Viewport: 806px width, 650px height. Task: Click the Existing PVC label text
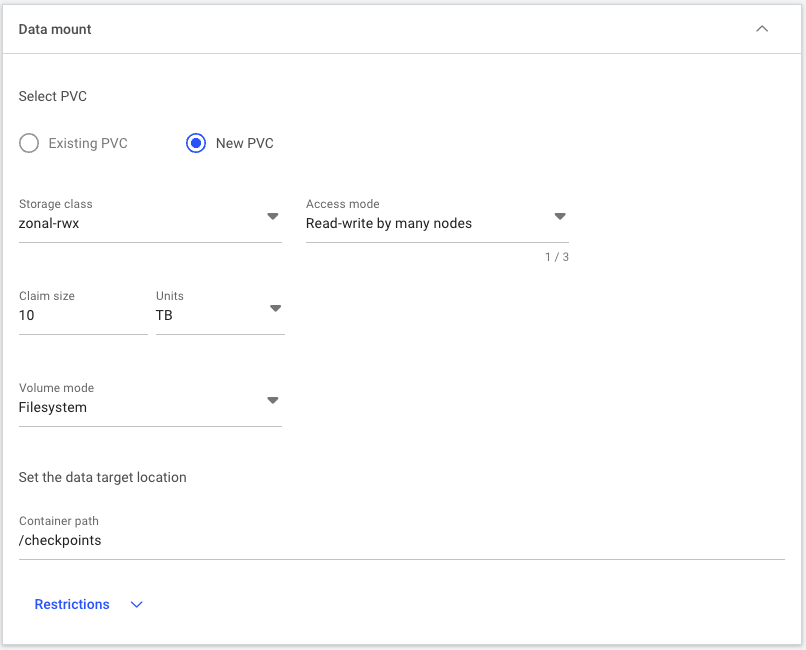pyautogui.click(x=88, y=143)
